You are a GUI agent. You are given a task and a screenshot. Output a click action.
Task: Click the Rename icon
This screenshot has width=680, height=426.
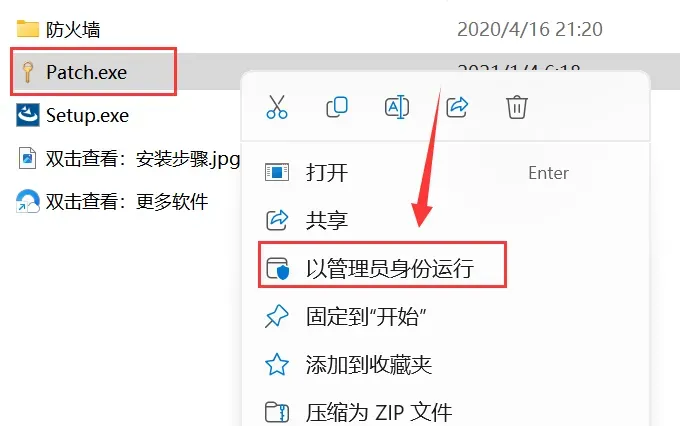coord(397,107)
